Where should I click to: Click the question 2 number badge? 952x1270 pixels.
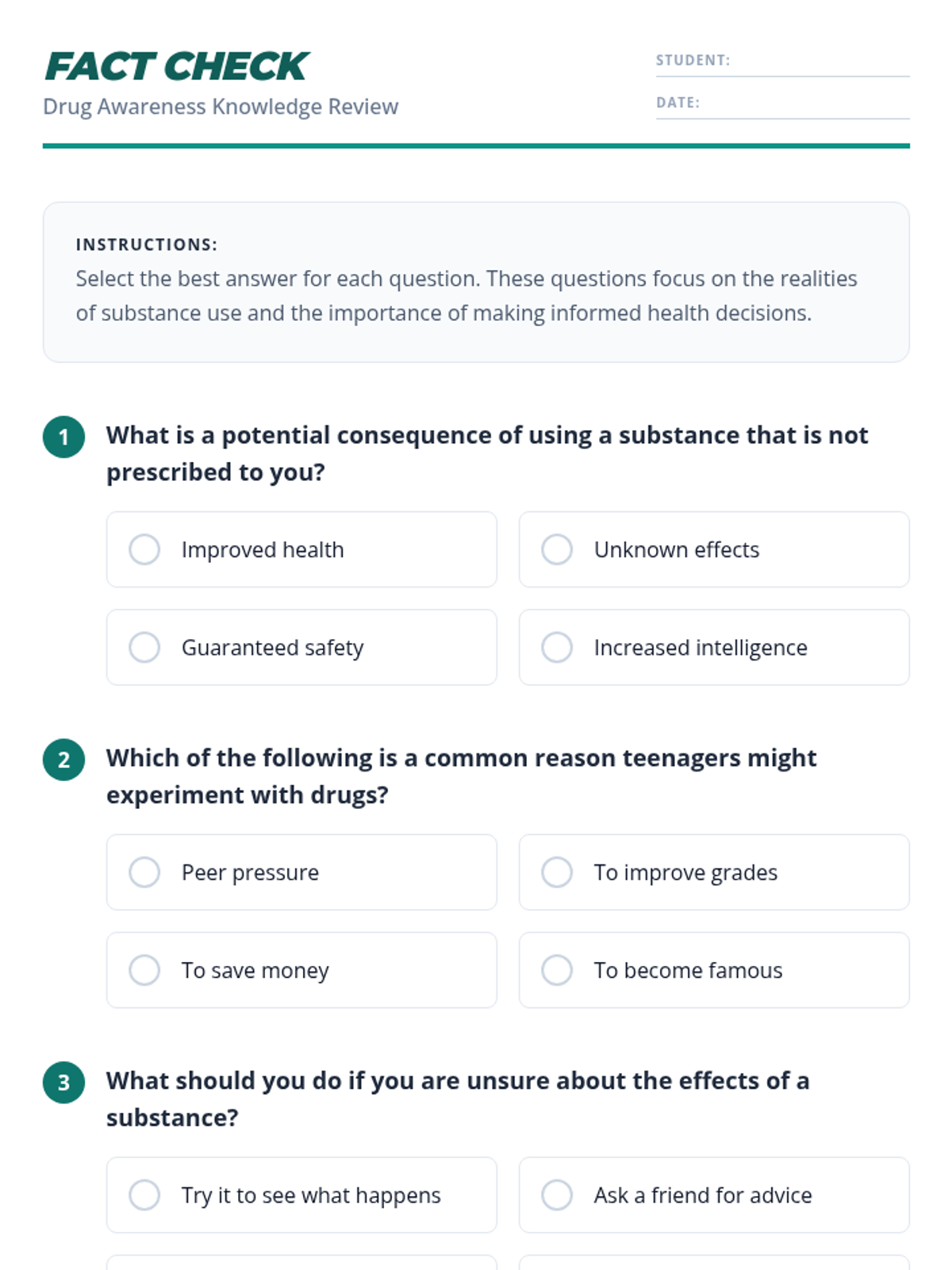pyautogui.click(x=63, y=760)
